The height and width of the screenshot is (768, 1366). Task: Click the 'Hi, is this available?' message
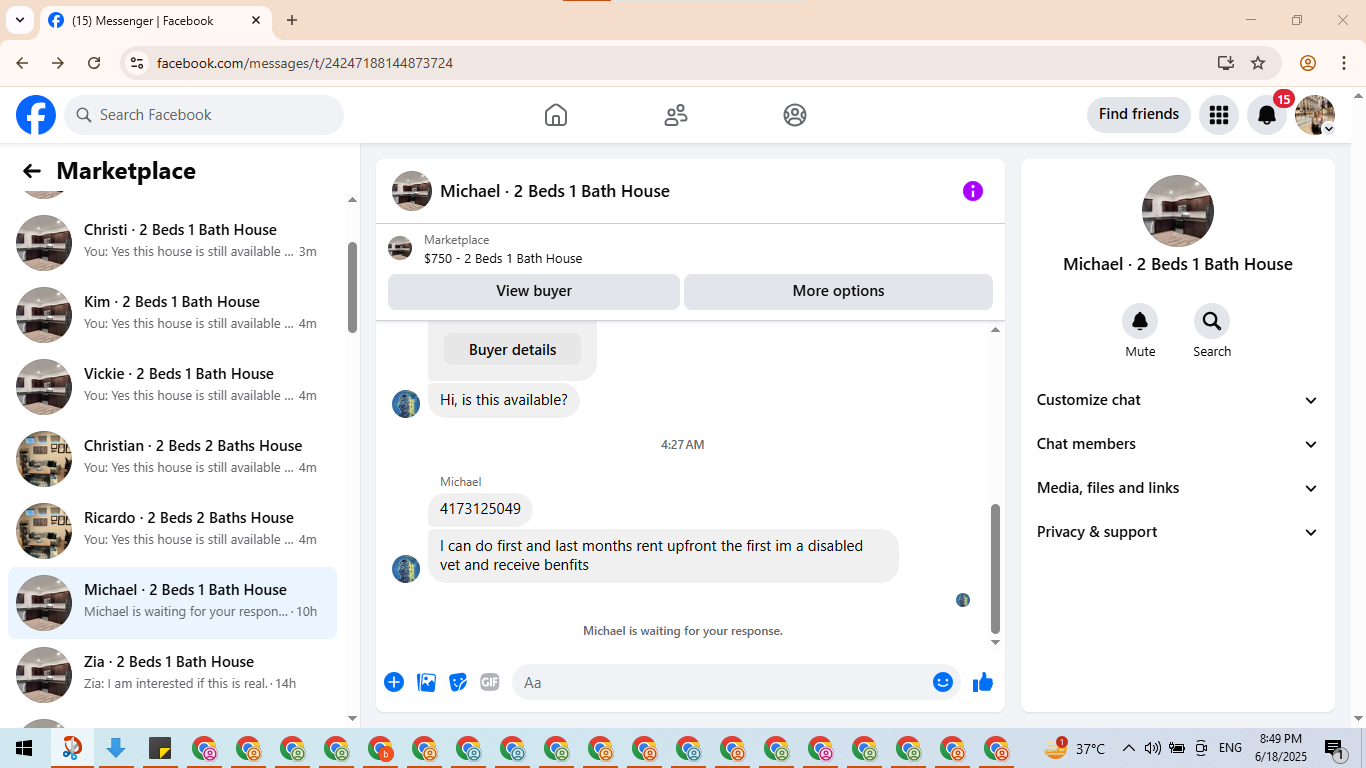tap(504, 400)
